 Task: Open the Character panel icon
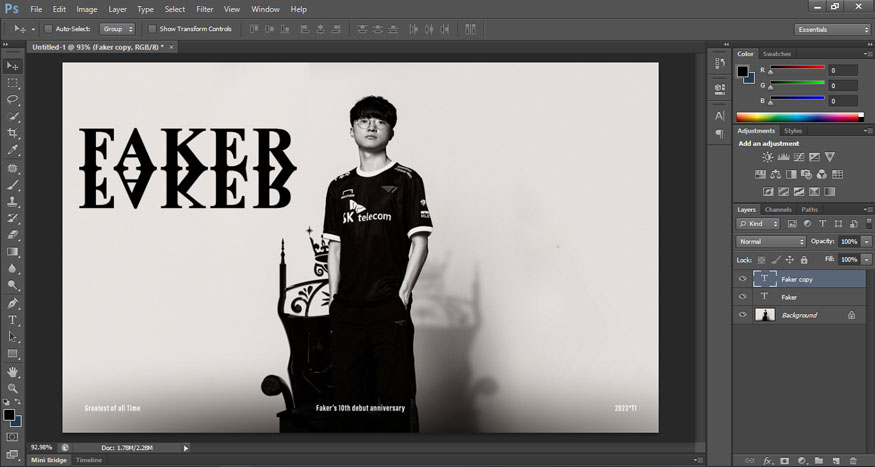point(719,116)
